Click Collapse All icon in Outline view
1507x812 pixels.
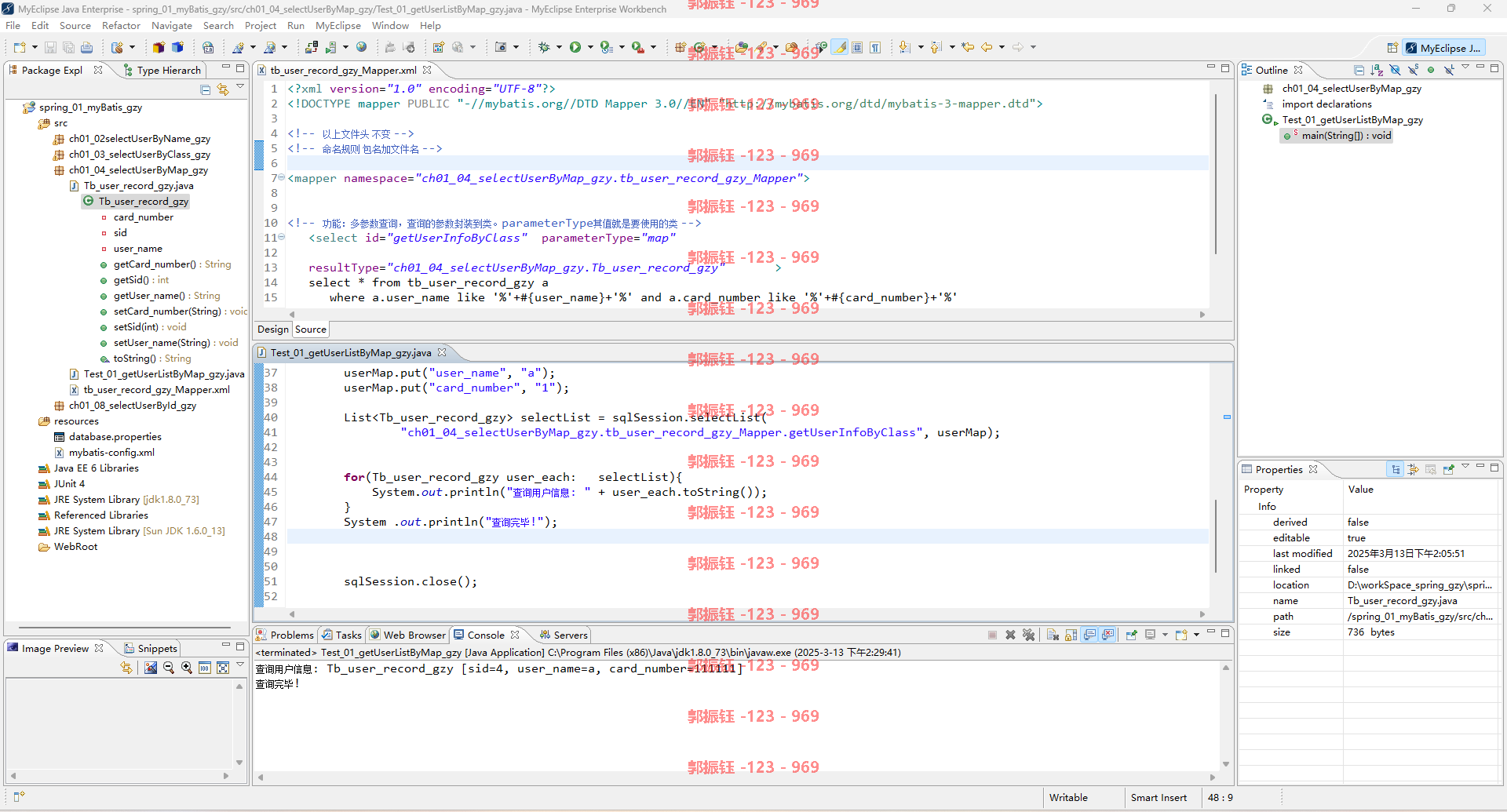[1359, 70]
